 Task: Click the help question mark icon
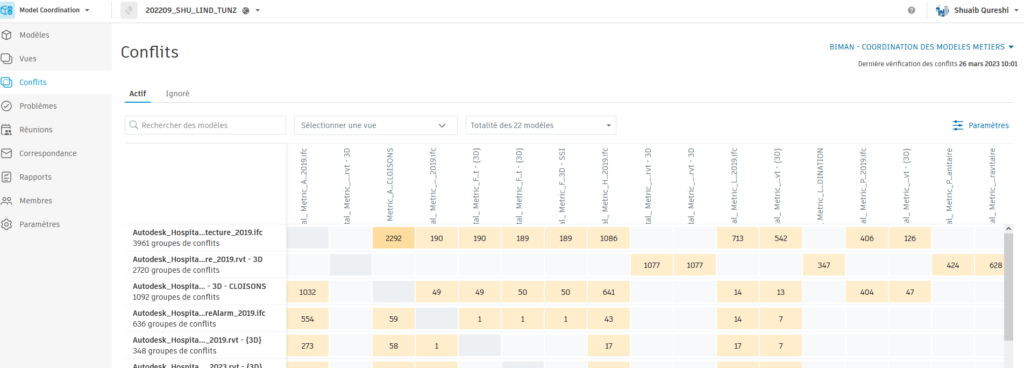coord(911,10)
